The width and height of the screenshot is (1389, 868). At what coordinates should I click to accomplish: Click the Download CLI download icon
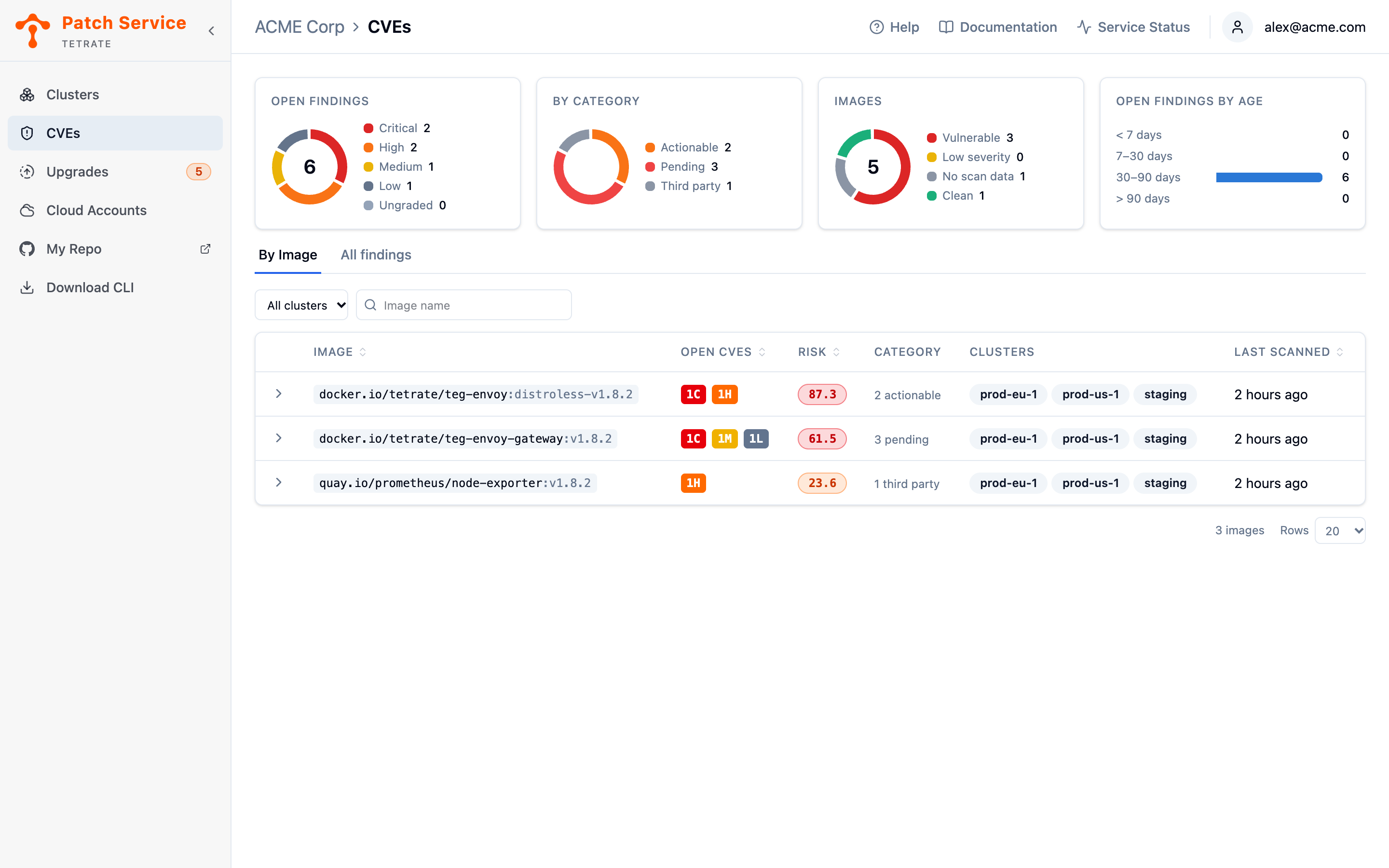(27, 287)
